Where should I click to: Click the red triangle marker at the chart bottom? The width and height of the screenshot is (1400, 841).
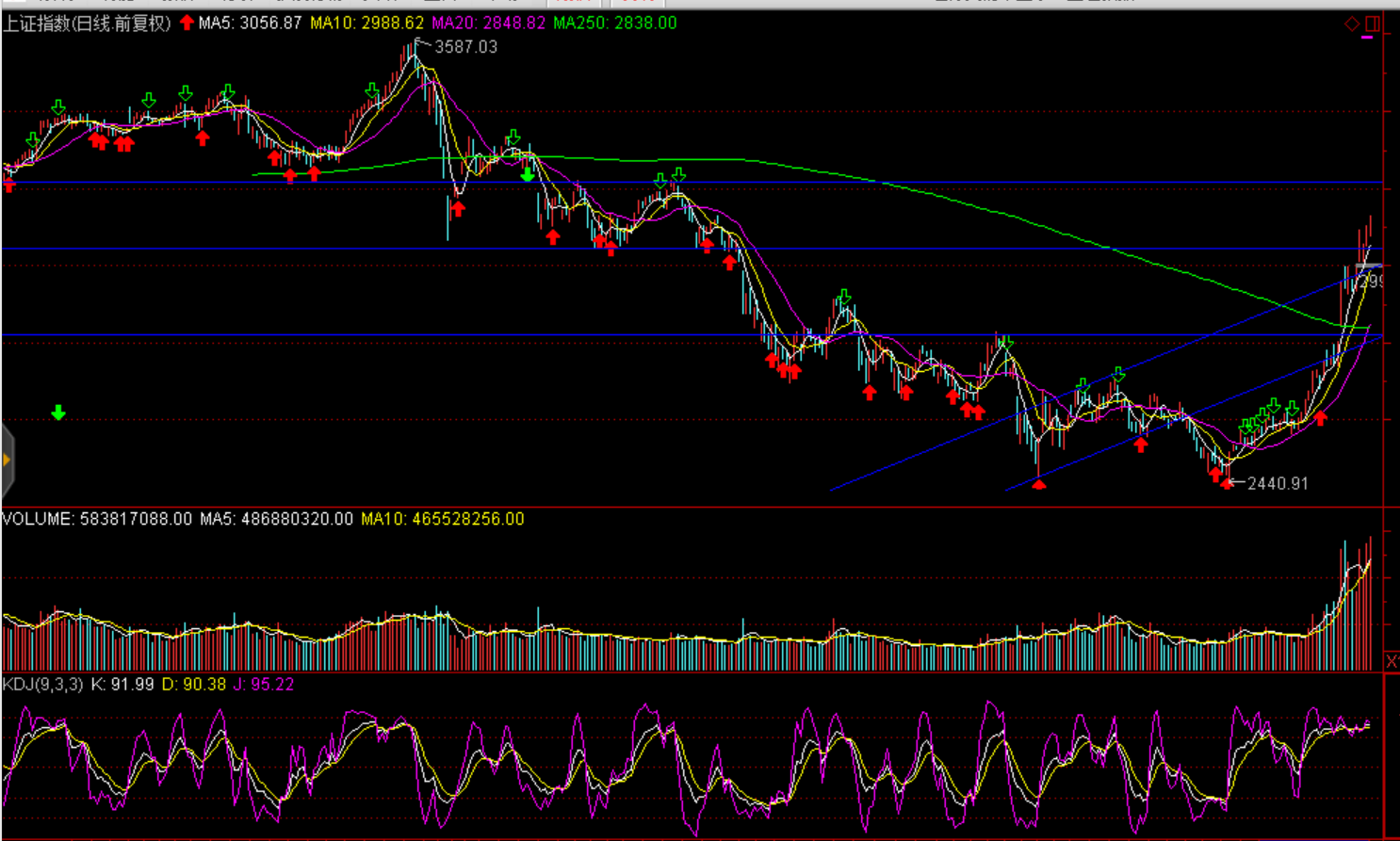(x=1038, y=484)
